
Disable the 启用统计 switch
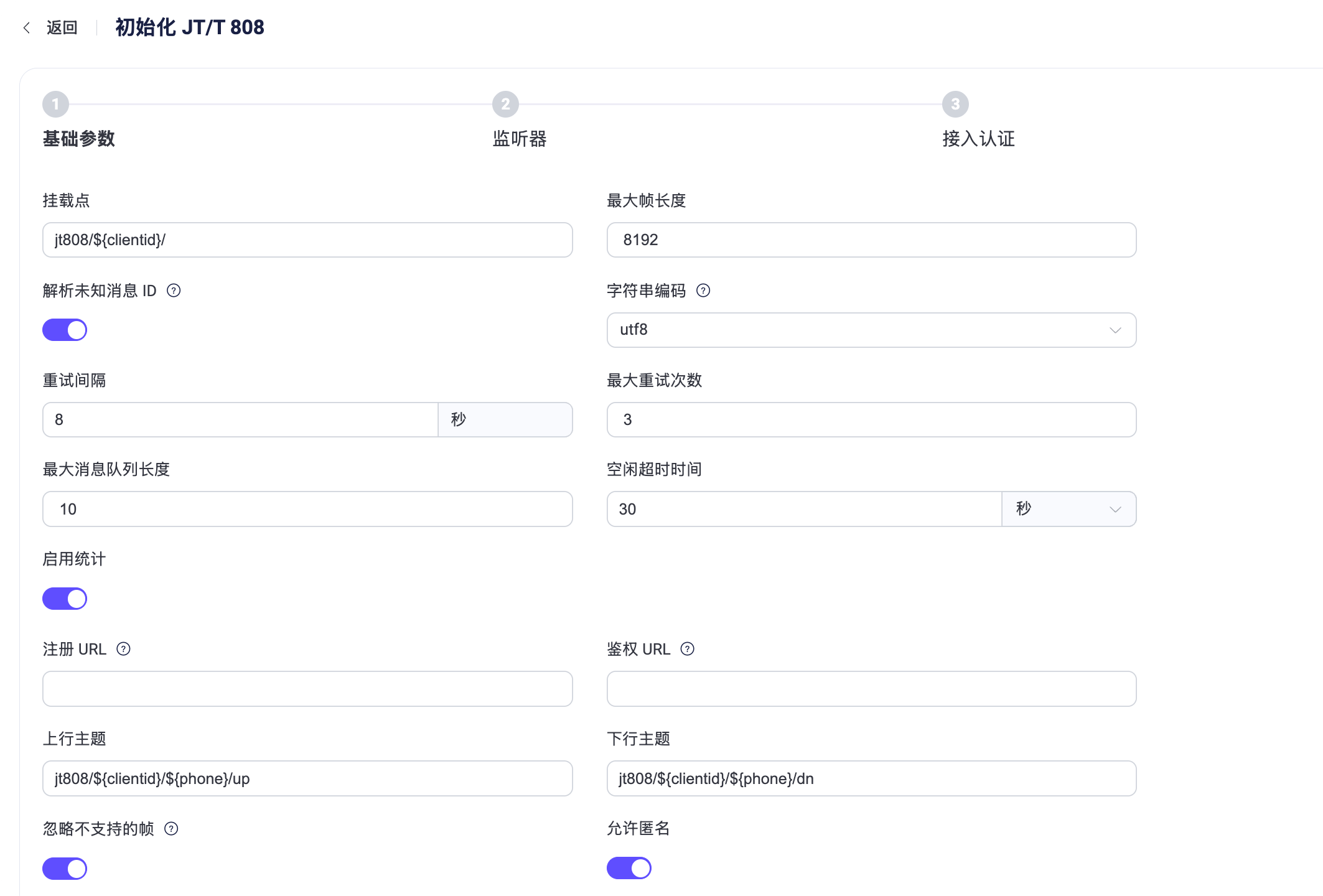point(65,599)
